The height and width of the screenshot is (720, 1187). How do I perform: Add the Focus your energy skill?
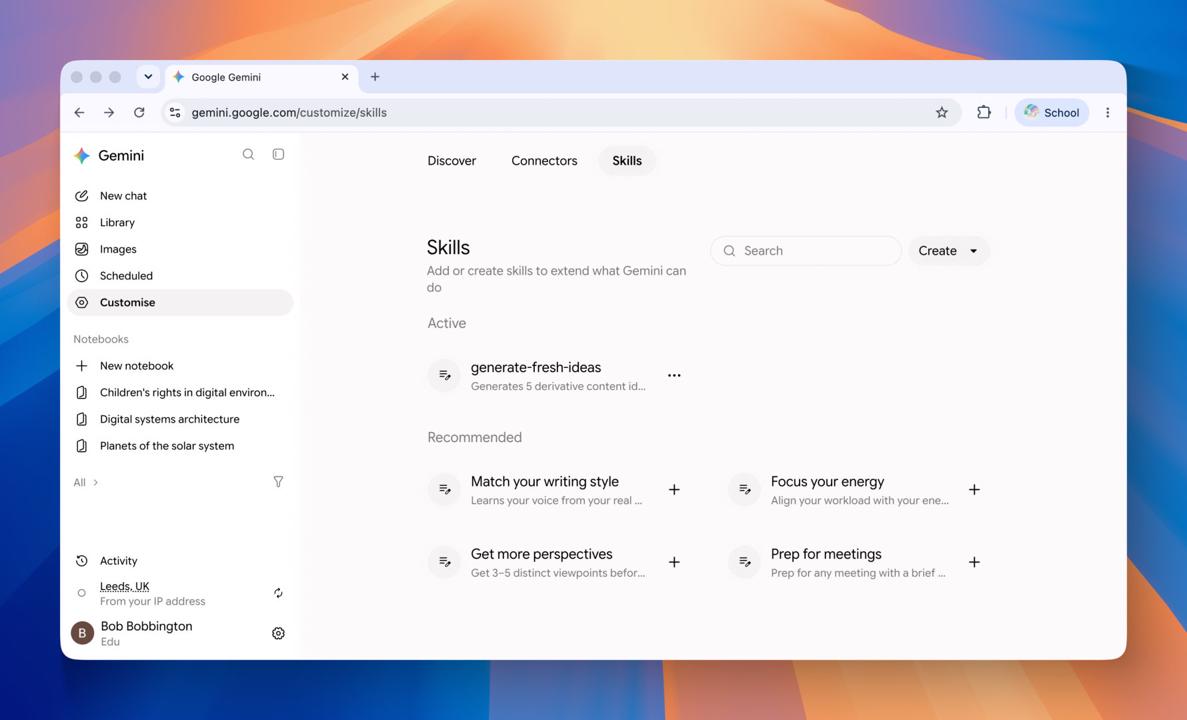click(974, 490)
